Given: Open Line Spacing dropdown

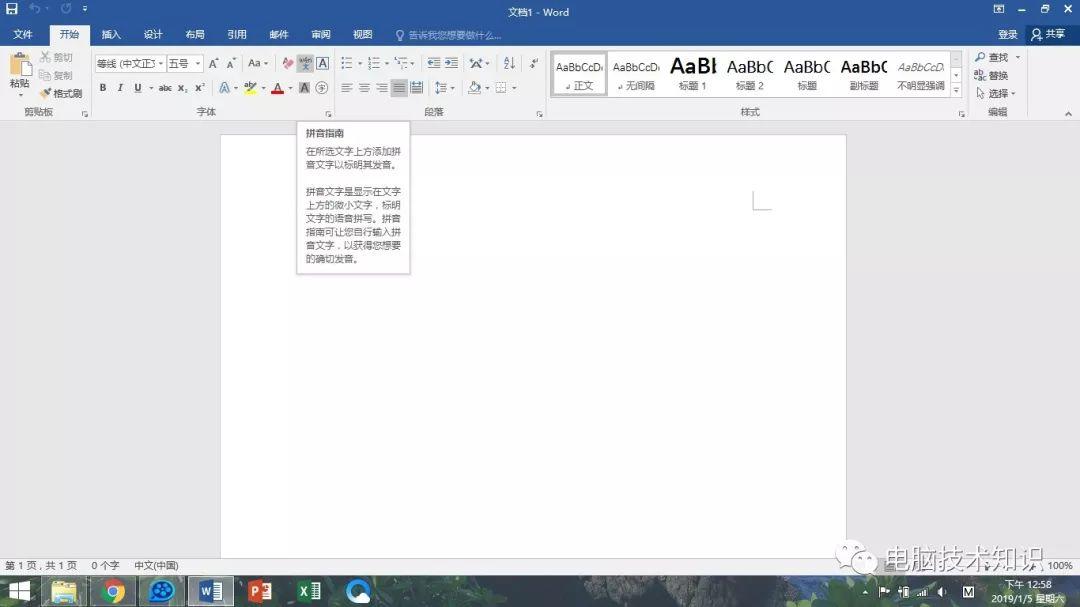Looking at the screenshot, I should coord(444,88).
